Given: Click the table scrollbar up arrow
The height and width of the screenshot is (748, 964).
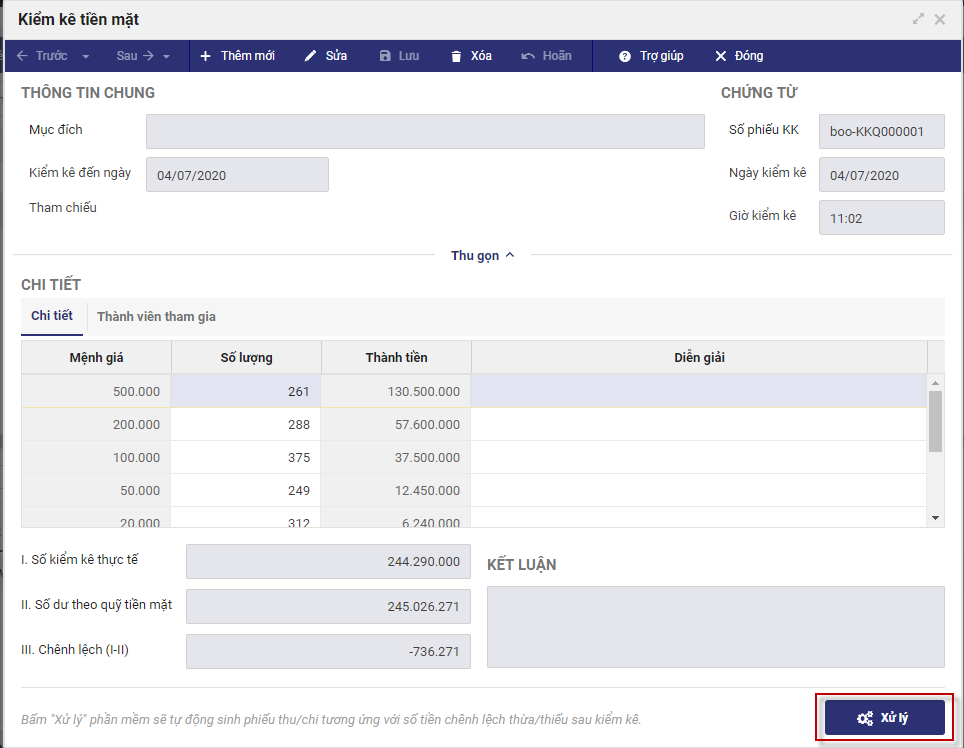Looking at the screenshot, I should [935, 383].
